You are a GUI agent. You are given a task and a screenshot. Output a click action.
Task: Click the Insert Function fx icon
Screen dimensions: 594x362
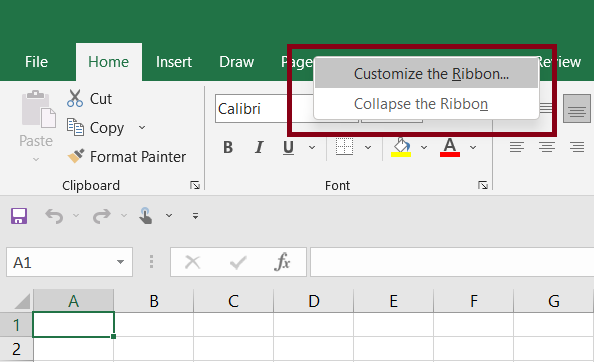(283, 262)
